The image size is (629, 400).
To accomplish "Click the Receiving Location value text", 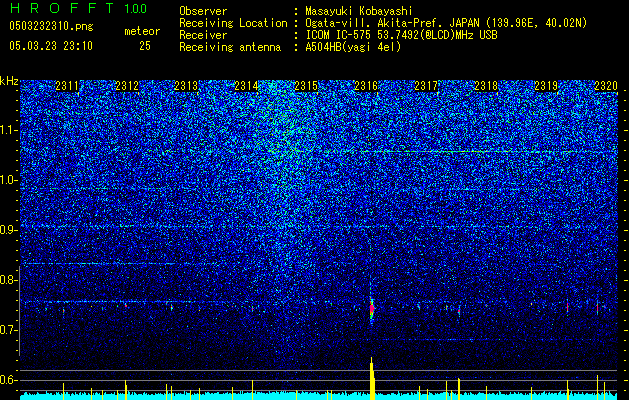I will point(446,23).
